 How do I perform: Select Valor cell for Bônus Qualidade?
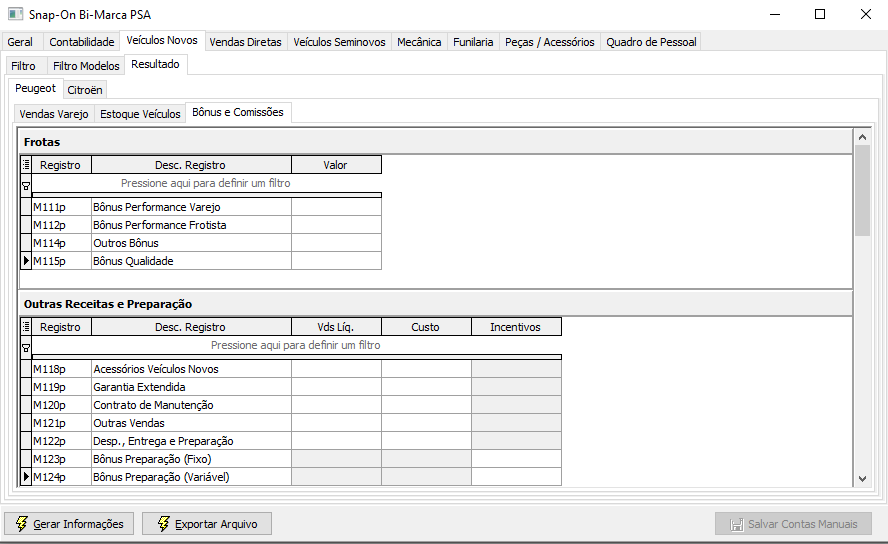(336, 261)
